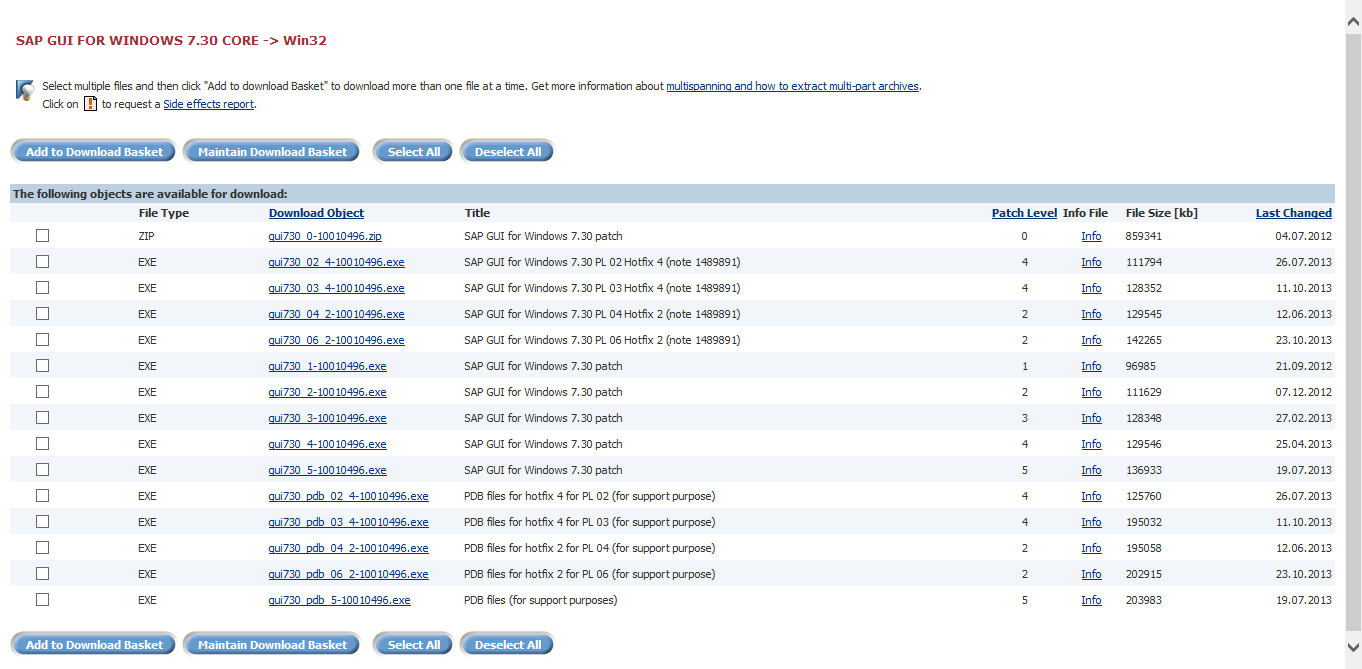This screenshot has width=1362, height=669.
Task: Download gui730_5-10010496.exe file link
Action: point(328,470)
